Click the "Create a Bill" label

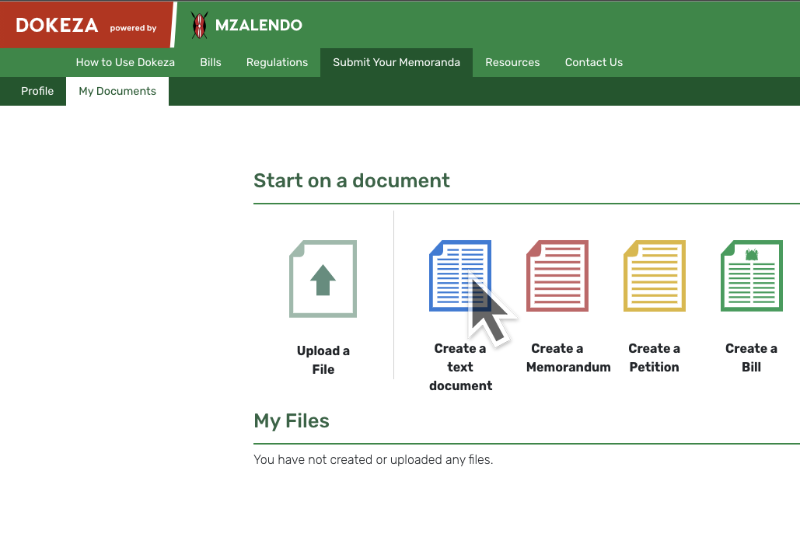[x=751, y=358]
